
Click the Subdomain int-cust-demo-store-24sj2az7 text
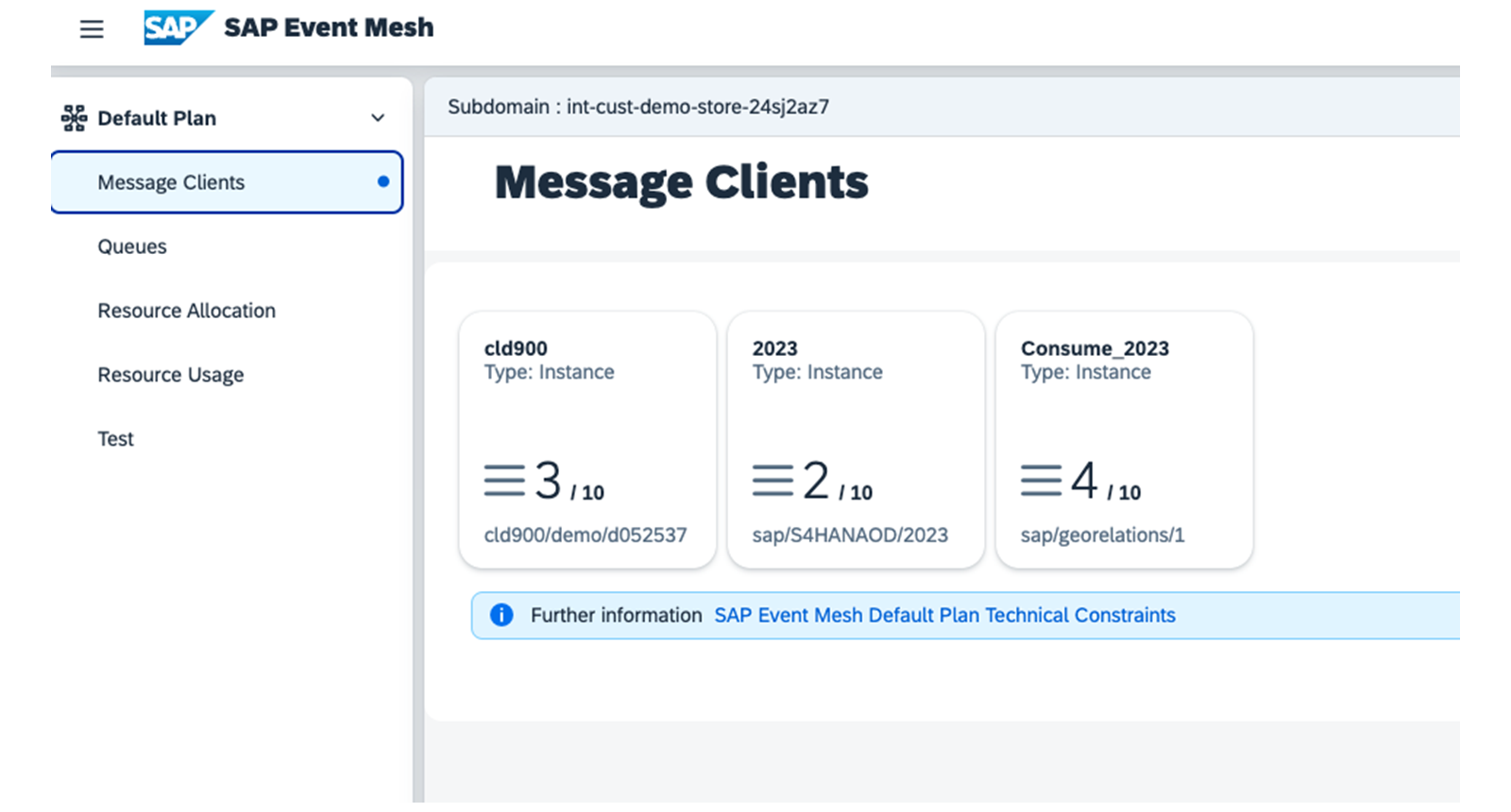pyautogui.click(x=638, y=107)
